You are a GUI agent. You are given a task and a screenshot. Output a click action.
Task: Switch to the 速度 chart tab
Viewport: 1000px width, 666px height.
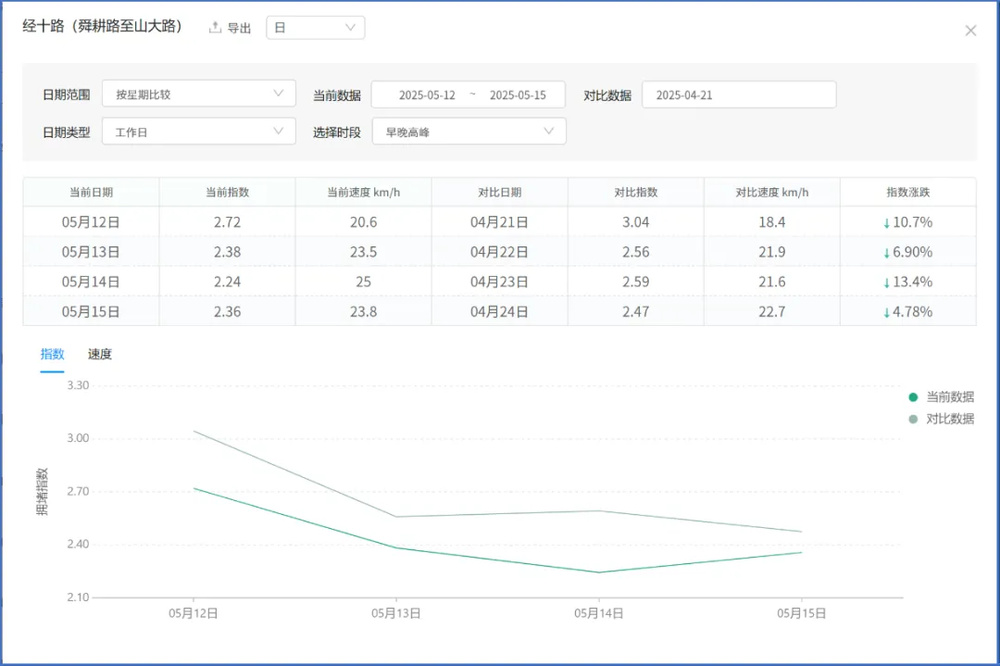click(99, 354)
